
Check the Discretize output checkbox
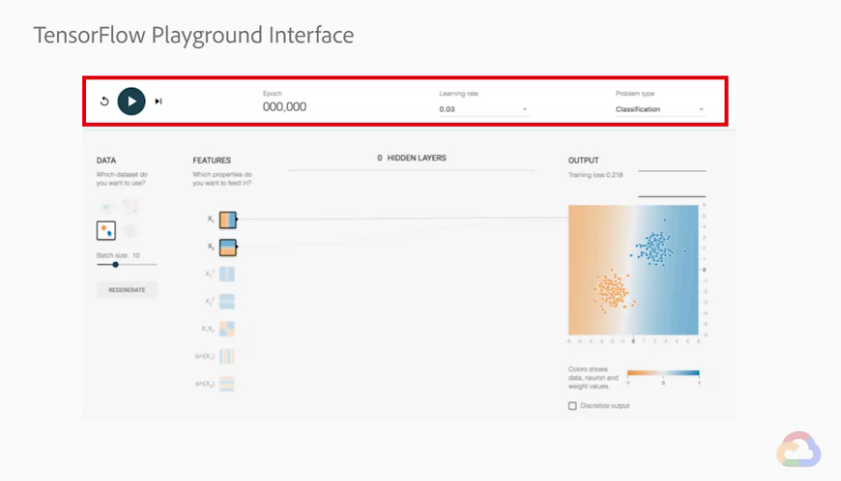[572, 406]
